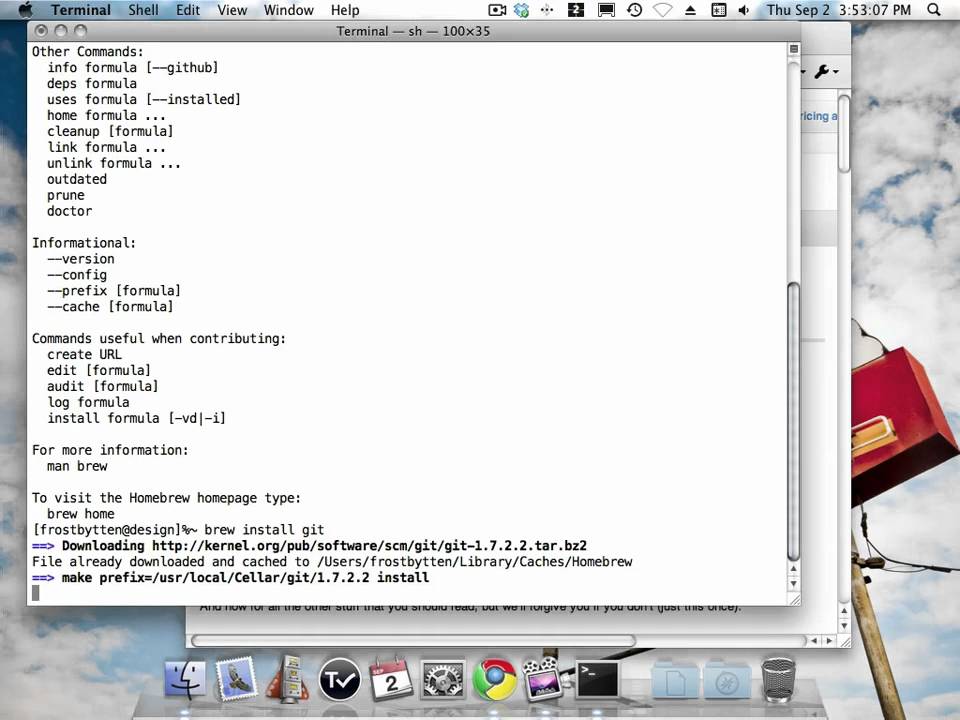Open the volume control in menu bar
The width and height of the screenshot is (960, 720).
tap(744, 10)
